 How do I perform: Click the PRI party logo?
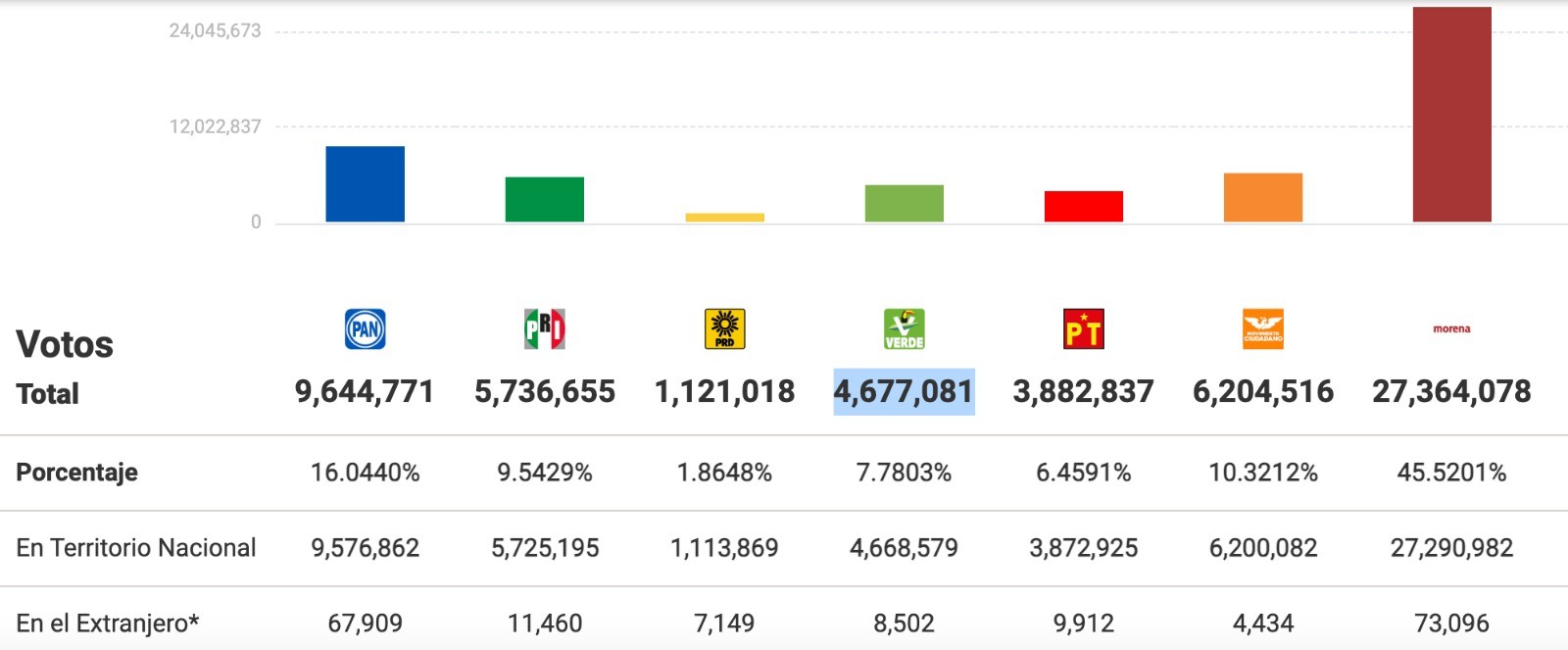[x=545, y=329]
